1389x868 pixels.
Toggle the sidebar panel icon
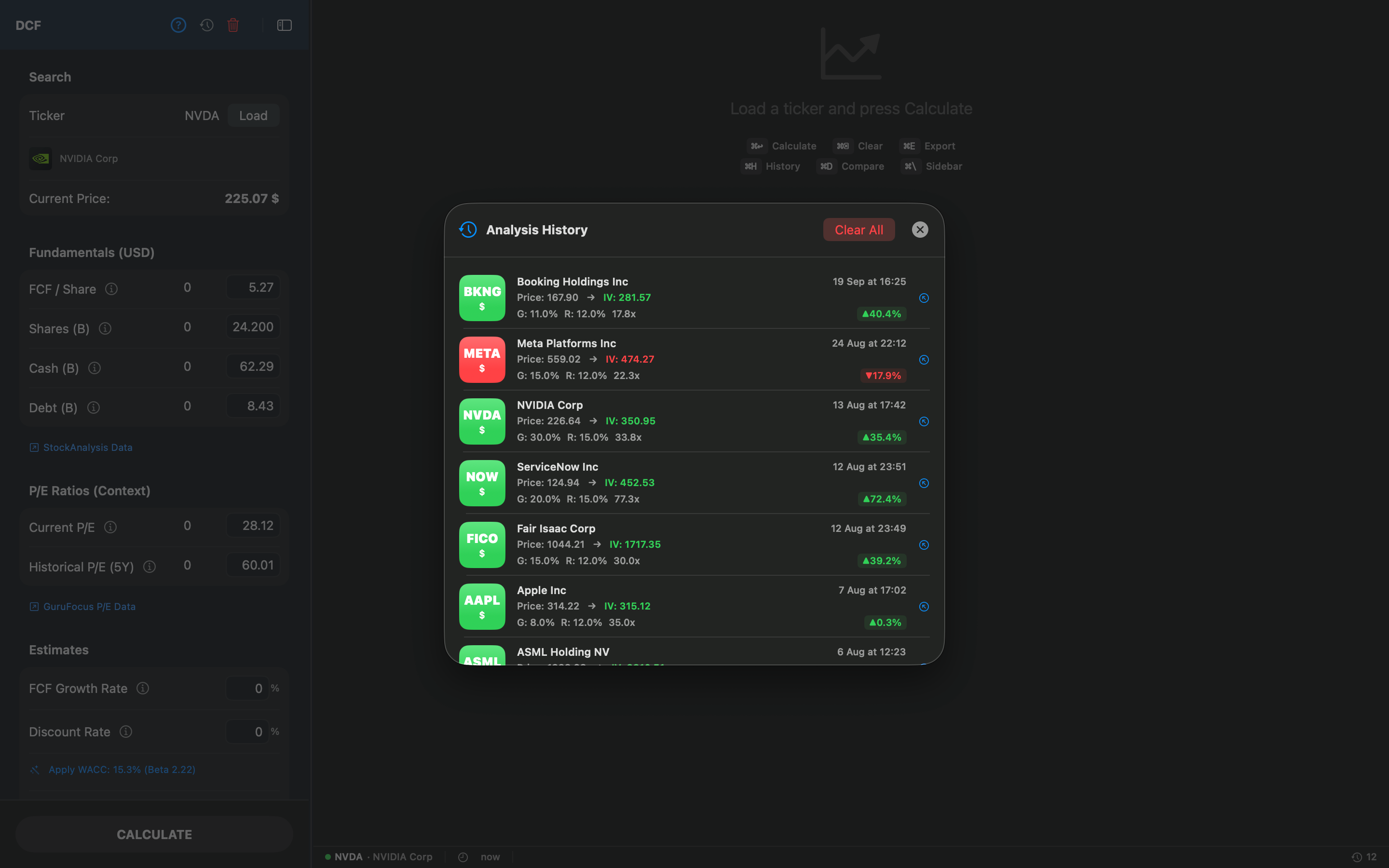tap(284, 25)
